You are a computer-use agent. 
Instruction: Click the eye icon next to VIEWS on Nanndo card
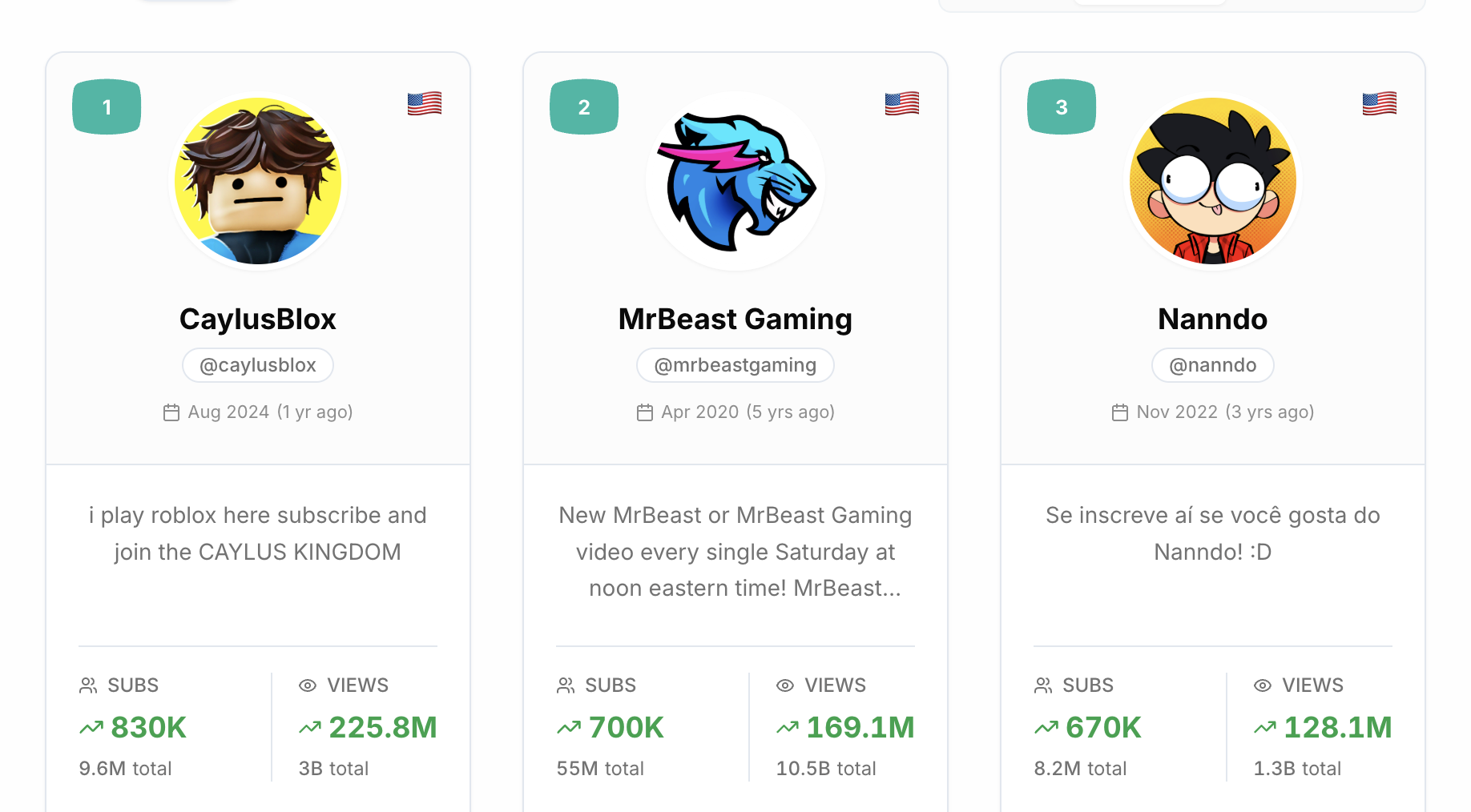[1261, 685]
